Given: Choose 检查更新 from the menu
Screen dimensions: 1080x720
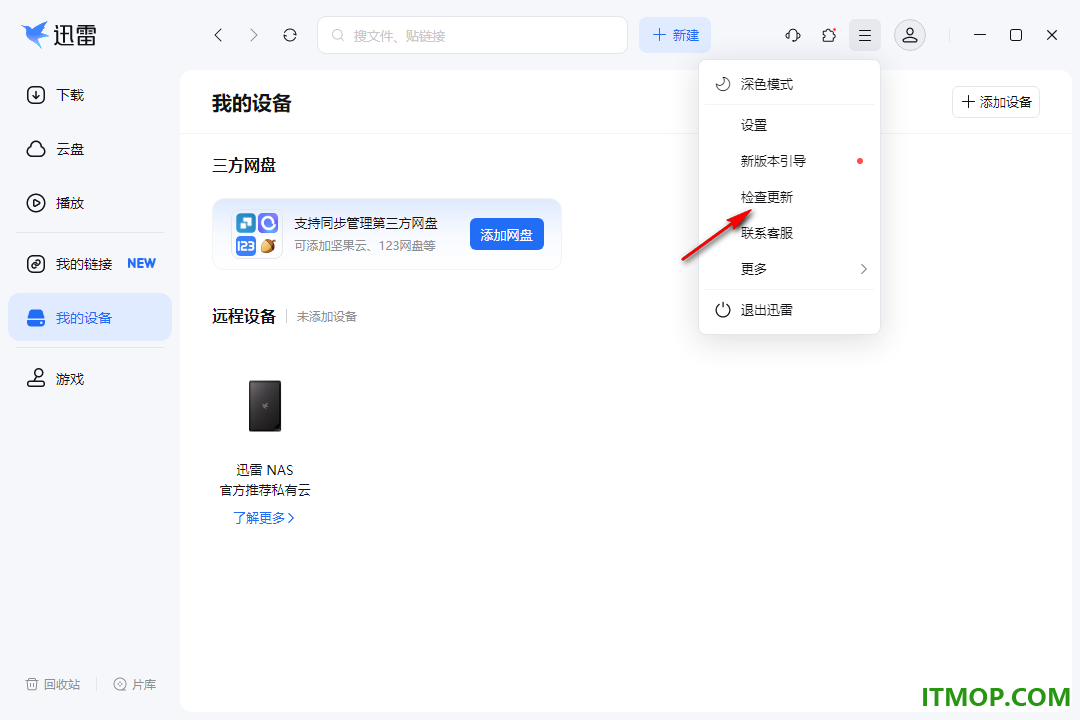Looking at the screenshot, I should tap(789, 197).
